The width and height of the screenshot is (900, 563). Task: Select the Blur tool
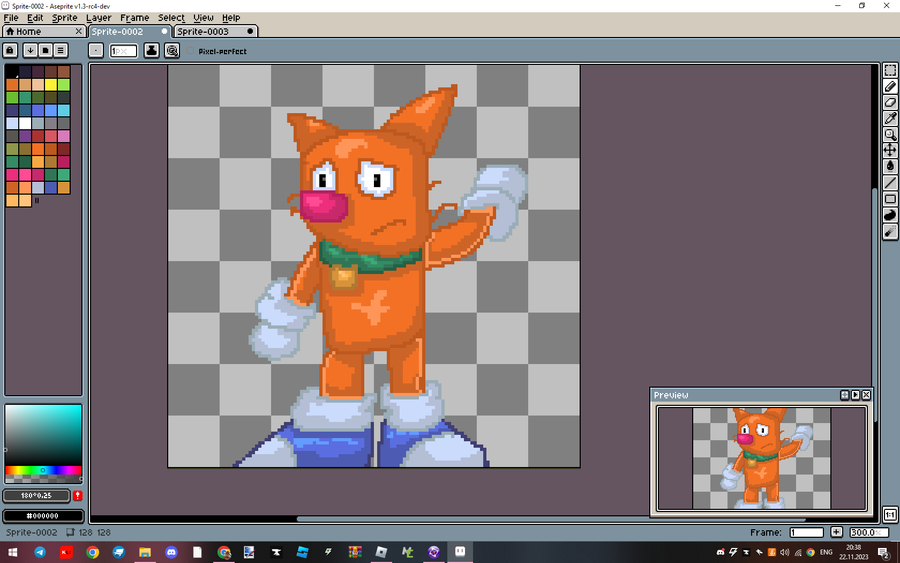890,231
